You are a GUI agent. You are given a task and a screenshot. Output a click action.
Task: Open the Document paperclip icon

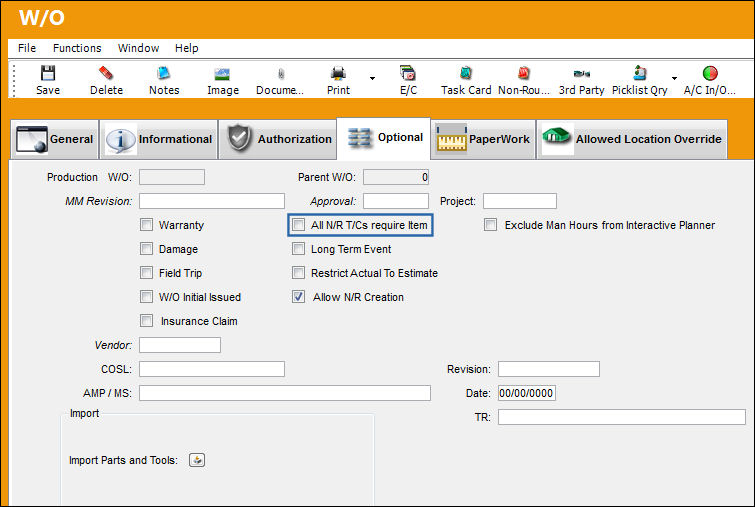281,74
